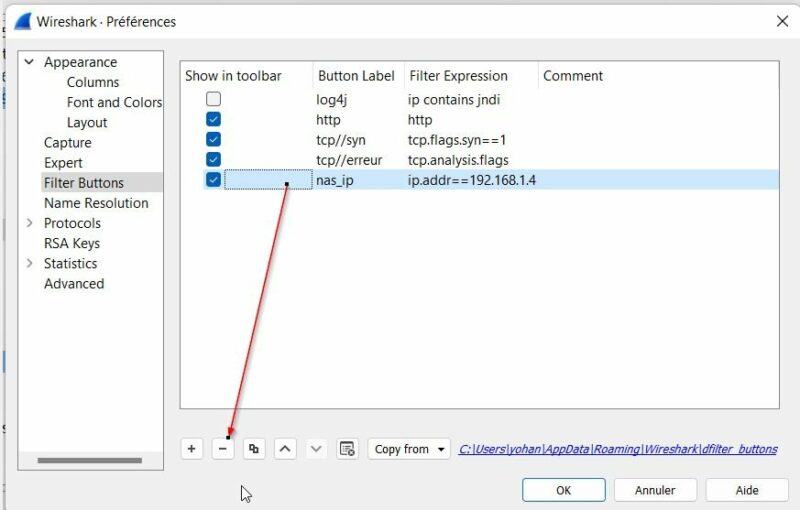Select the Protocols tree item label
Viewport: 800px width, 510px height.
72,223
